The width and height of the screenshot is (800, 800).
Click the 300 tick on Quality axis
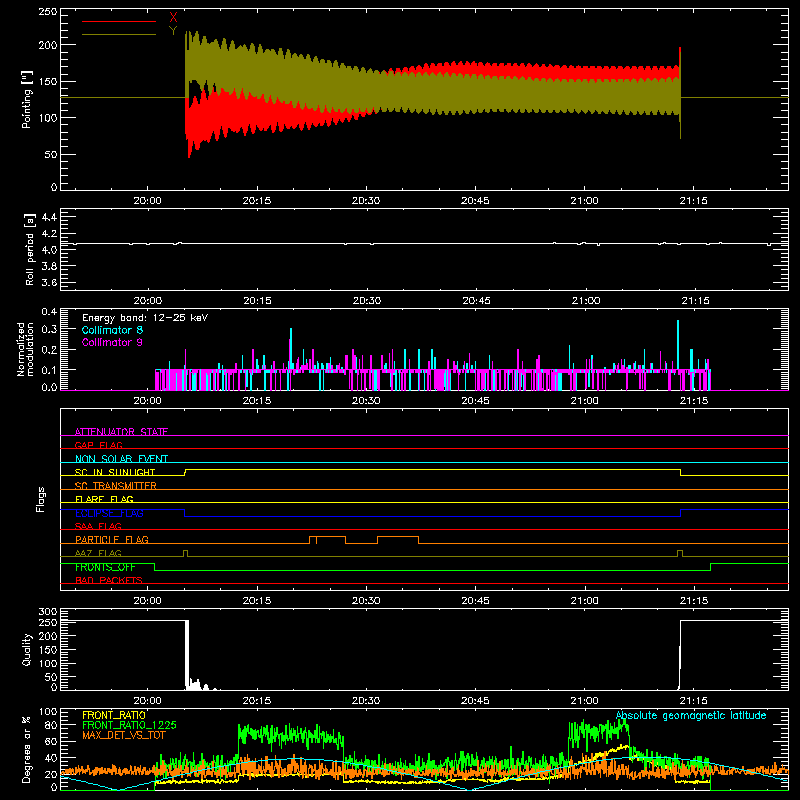tap(48, 612)
